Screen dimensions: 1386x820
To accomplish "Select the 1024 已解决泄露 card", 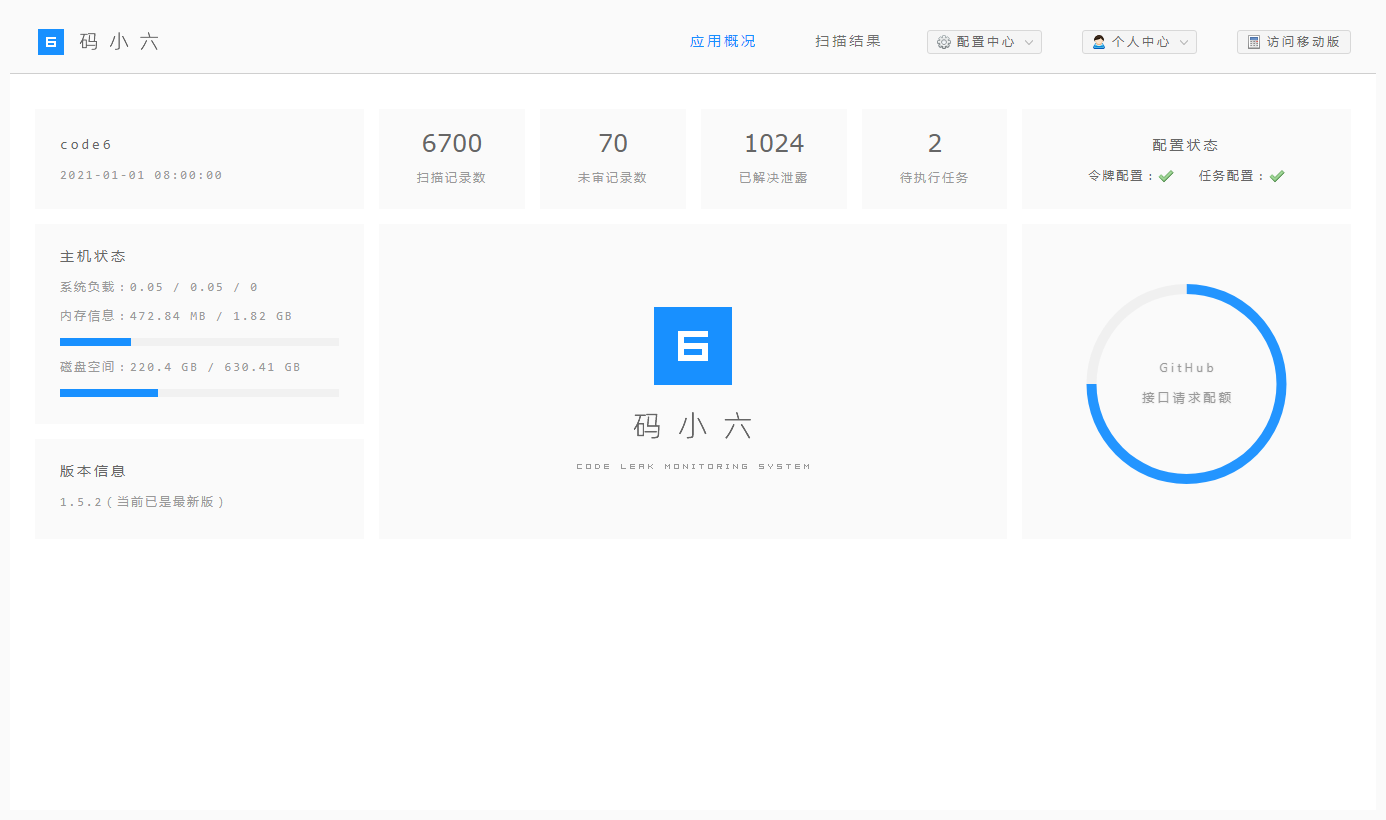I will 774,159.
